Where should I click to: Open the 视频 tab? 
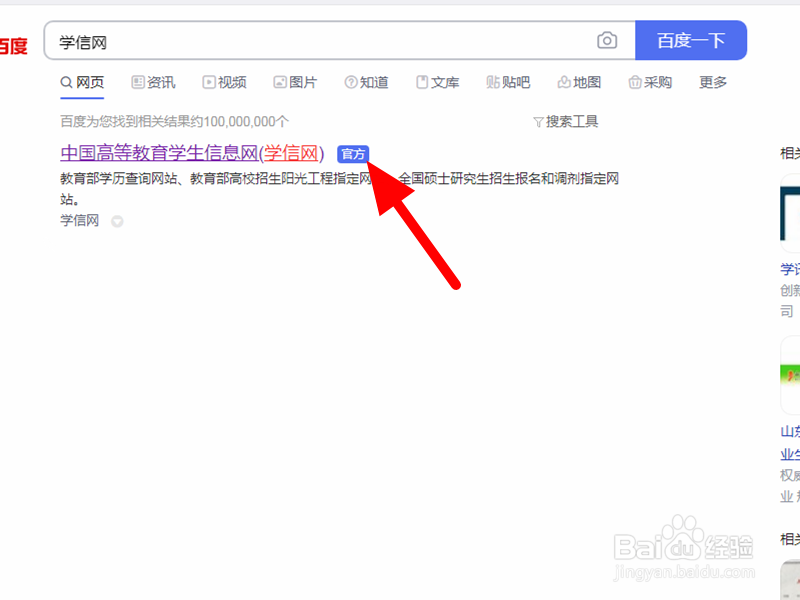tap(224, 82)
